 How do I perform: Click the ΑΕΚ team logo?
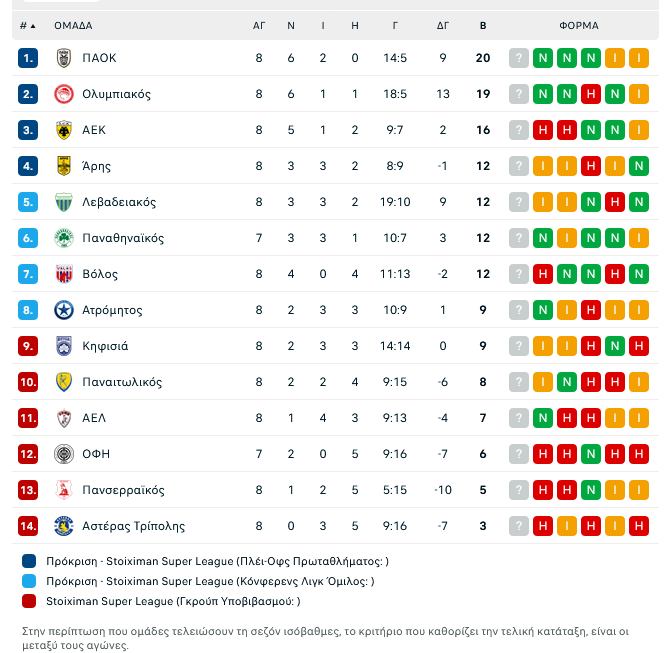(64, 130)
